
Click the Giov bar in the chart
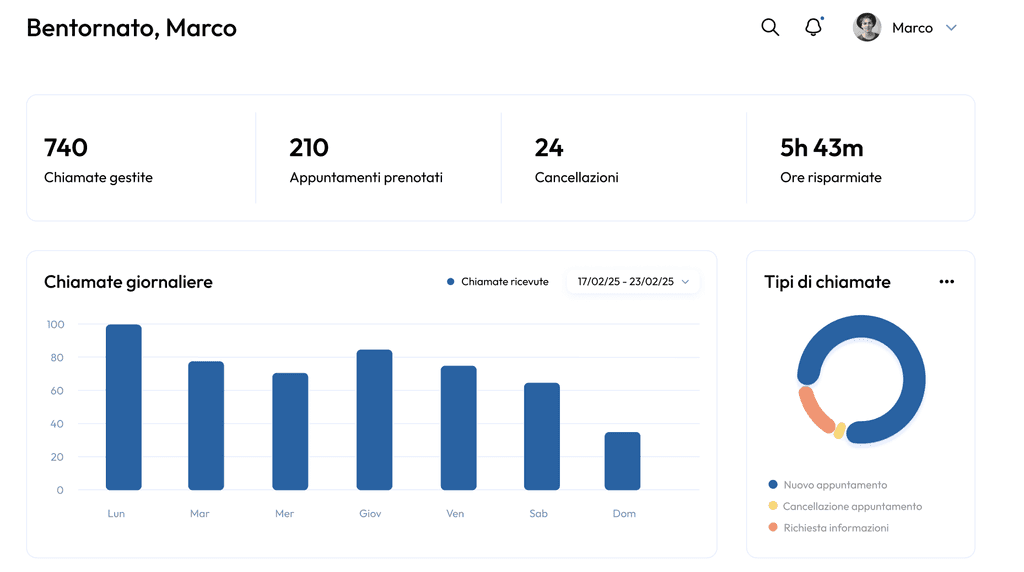coord(374,419)
